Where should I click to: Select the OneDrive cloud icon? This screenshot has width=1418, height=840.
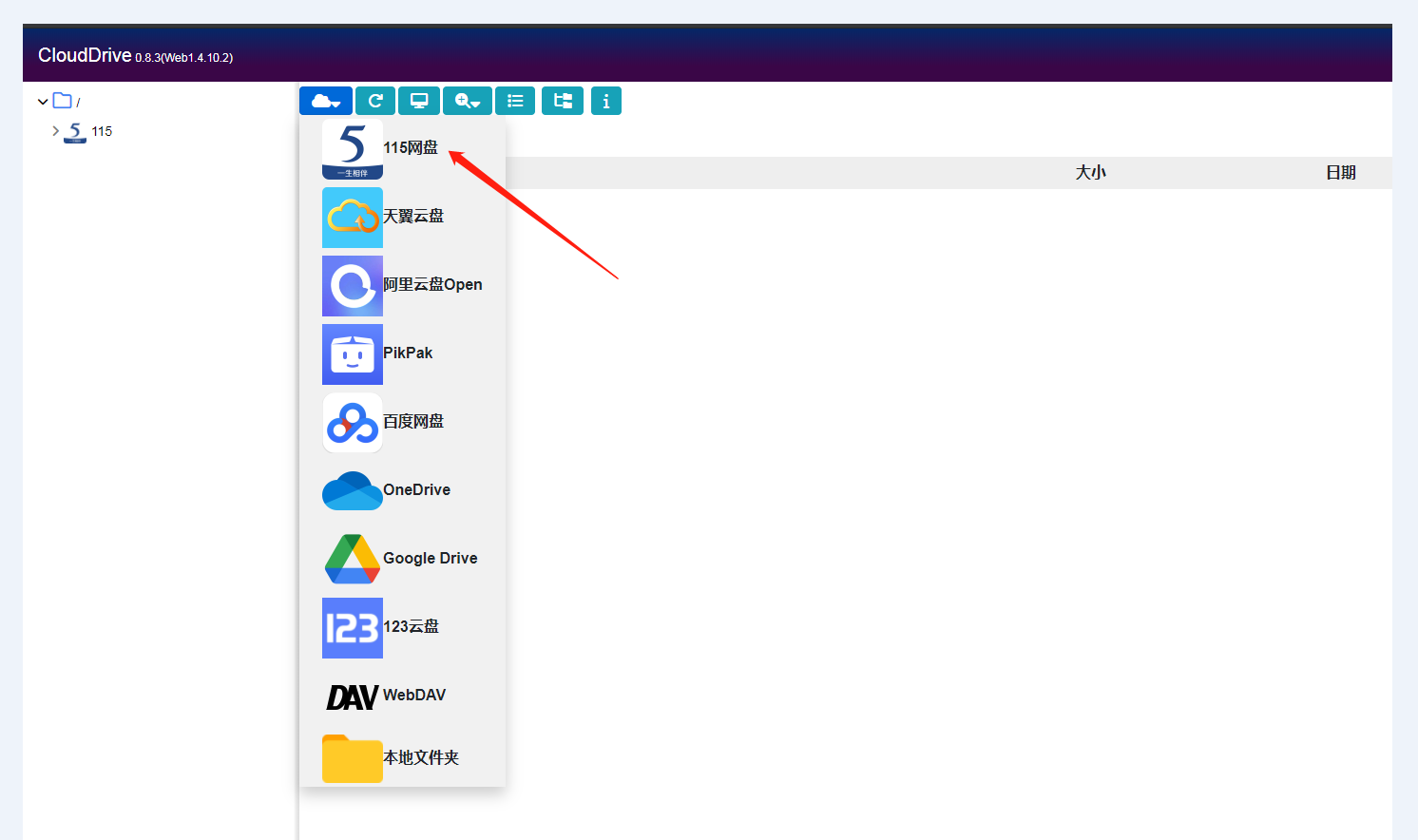click(353, 491)
